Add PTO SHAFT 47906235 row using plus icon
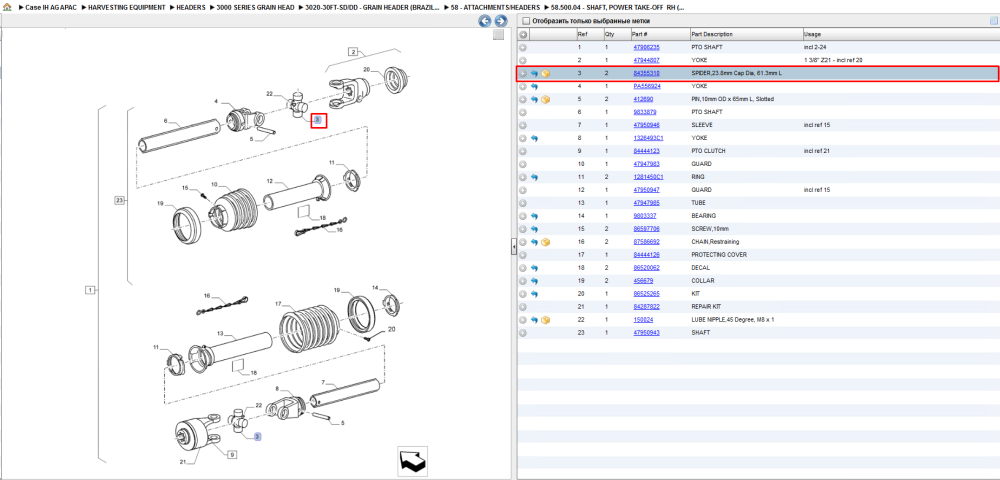 [523, 47]
